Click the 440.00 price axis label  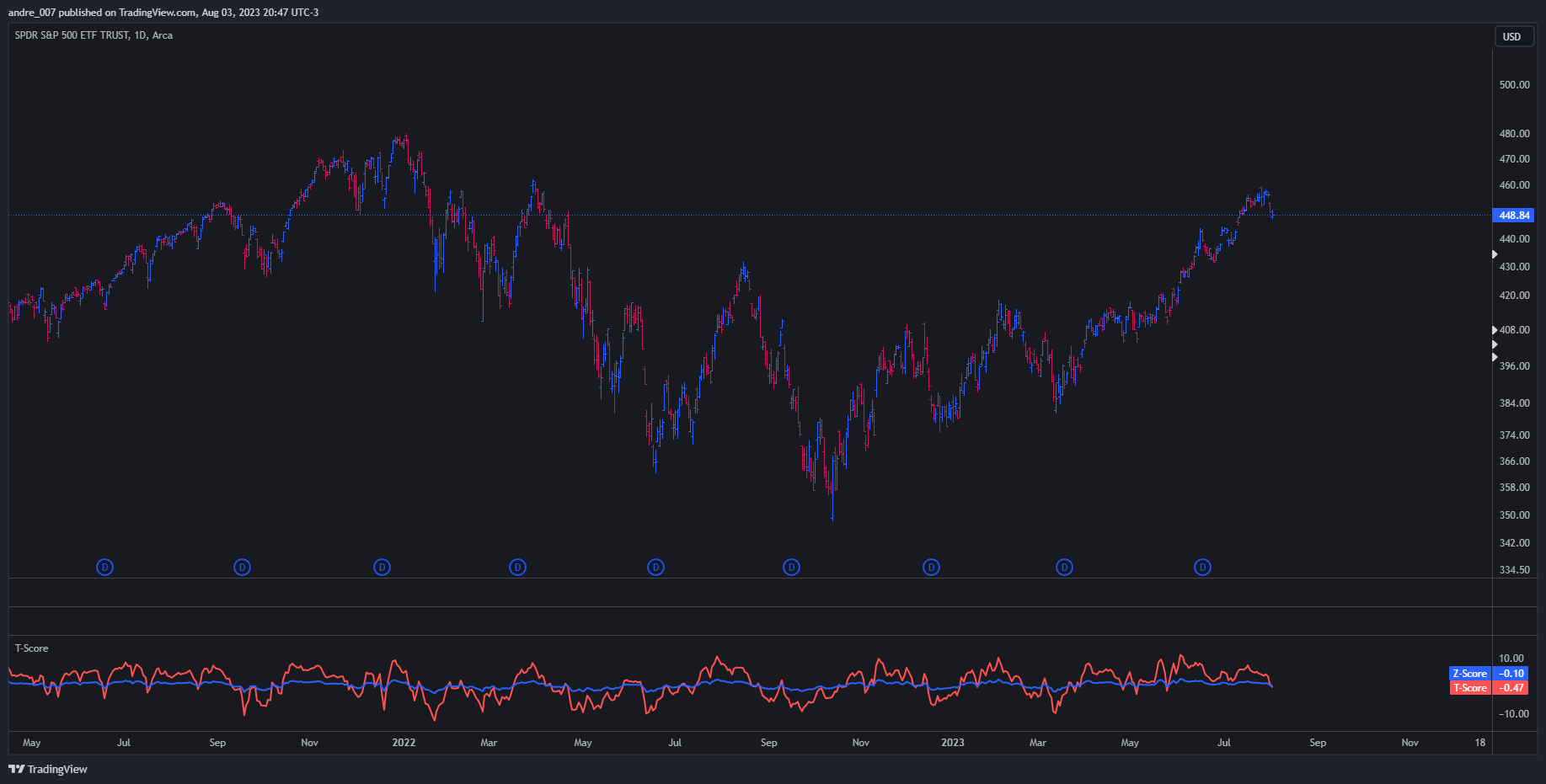(x=1514, y=239)
